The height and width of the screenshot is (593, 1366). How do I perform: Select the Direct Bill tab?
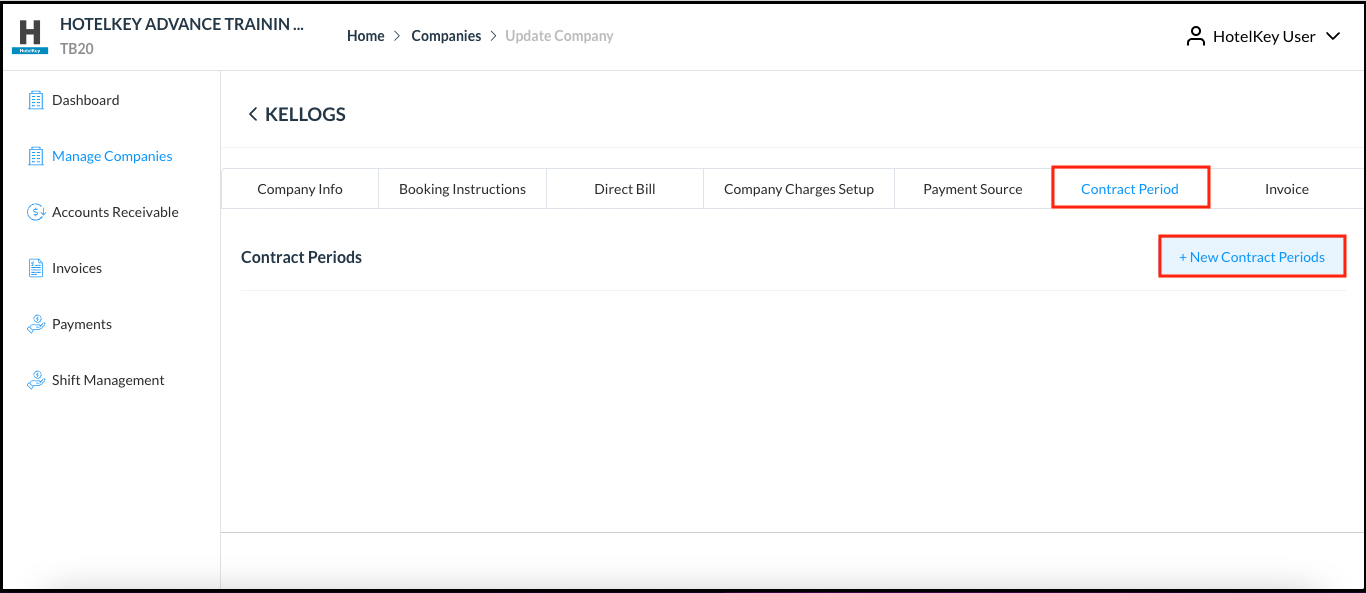pyautogui.click(x=624, y=188)
